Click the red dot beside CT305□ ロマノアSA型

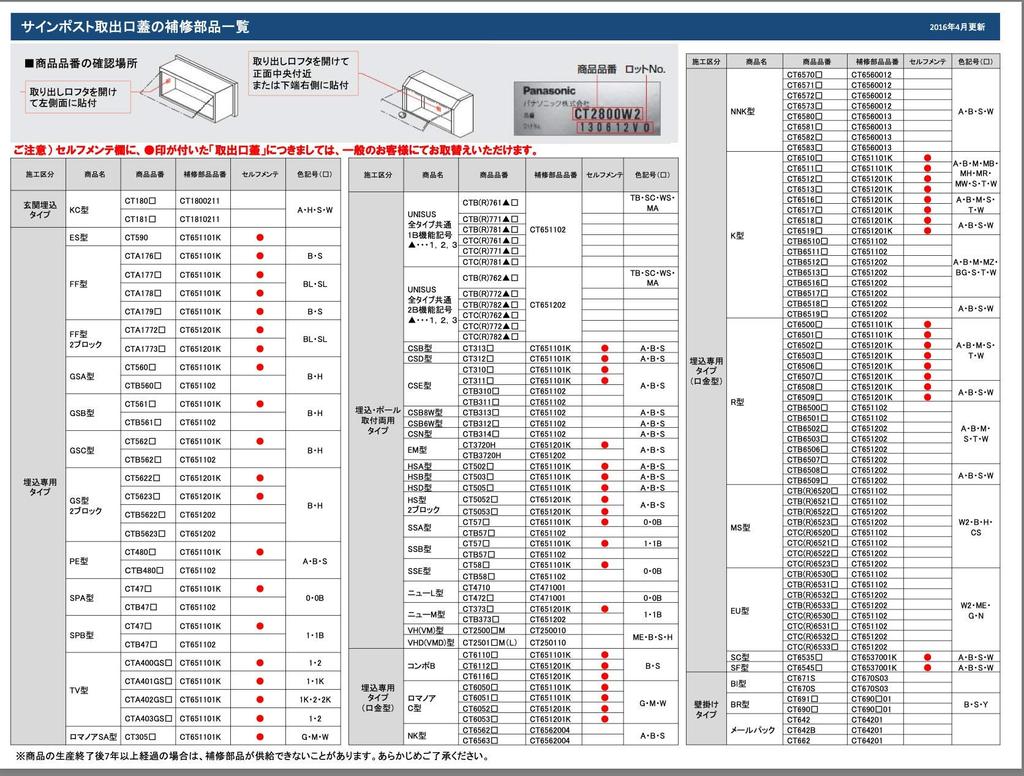(260, 737)
